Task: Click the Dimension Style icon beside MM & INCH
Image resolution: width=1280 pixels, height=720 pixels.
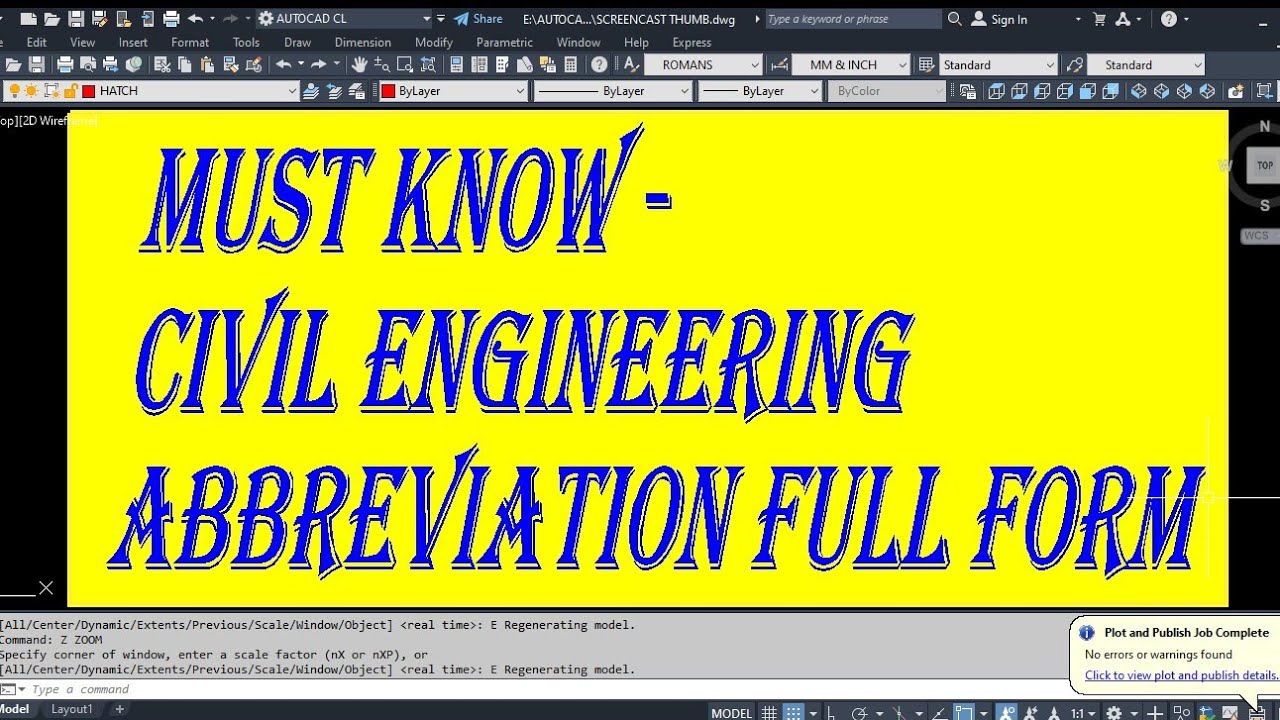Action: (x=780, y=65)
